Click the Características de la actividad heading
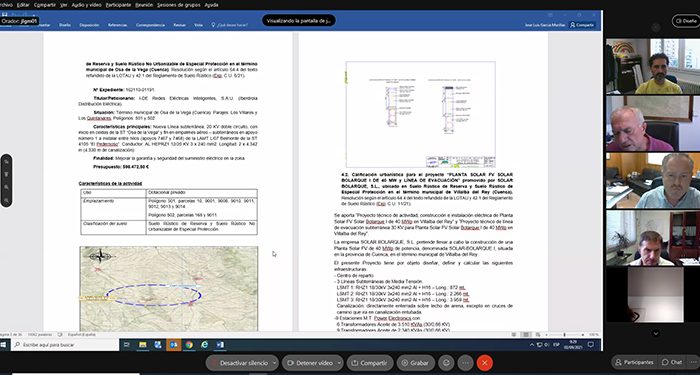 click(x=110, y=183)
